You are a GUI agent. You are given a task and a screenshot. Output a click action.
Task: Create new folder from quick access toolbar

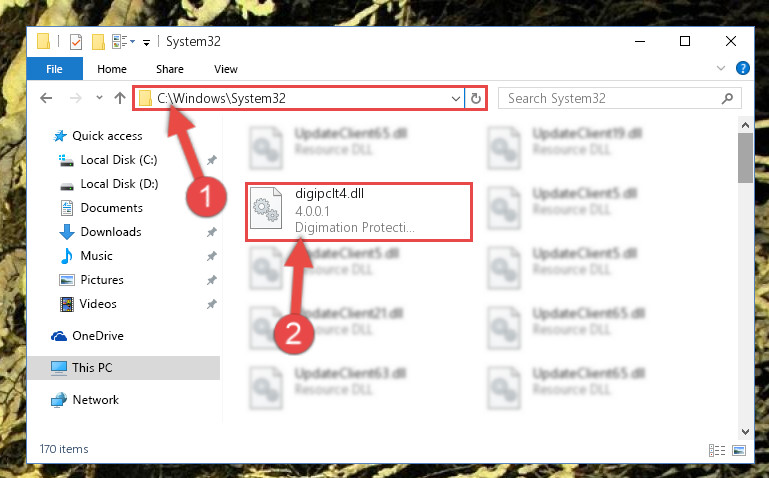(98, 42)
